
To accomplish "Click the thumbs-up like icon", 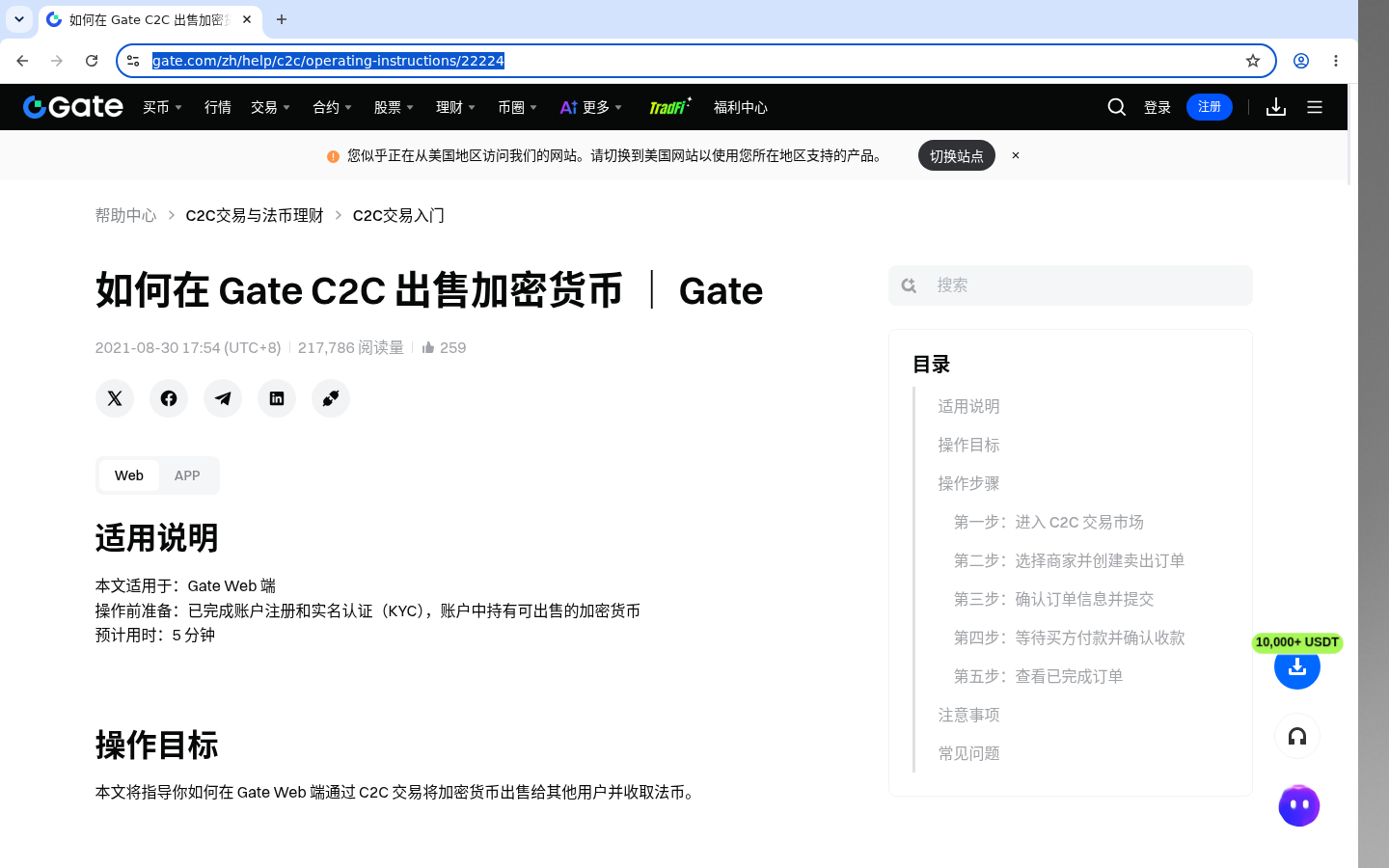I will coord(428,347).
